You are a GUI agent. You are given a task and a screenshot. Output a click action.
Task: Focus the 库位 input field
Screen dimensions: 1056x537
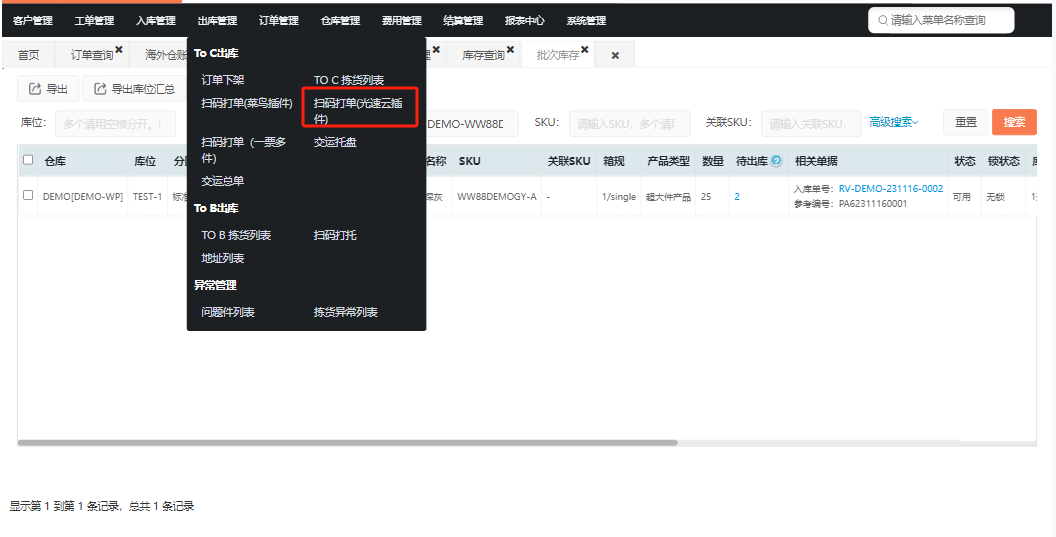tap(115, 124)
